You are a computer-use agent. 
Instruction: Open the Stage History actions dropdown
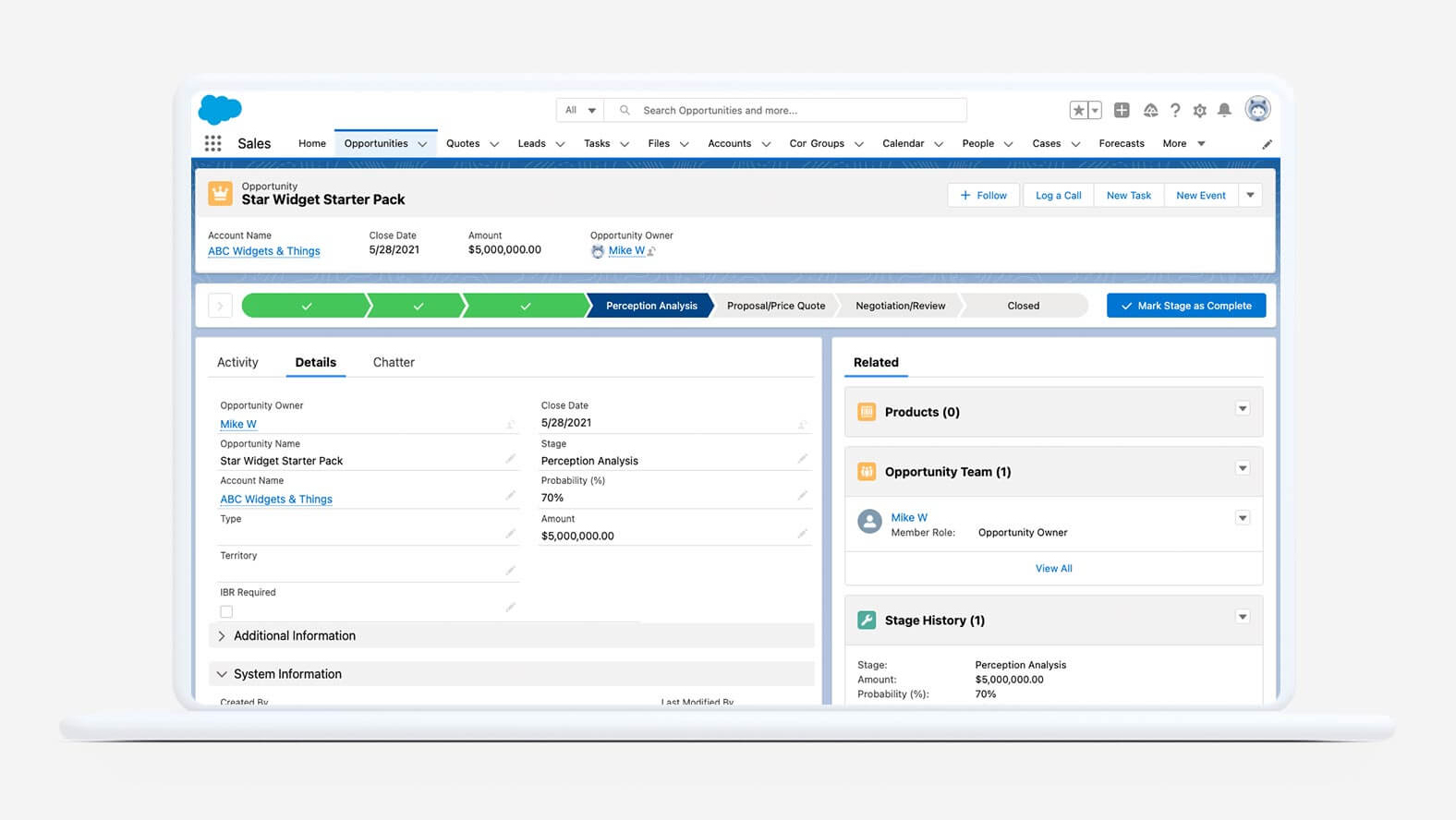(x=1243, y=617)
